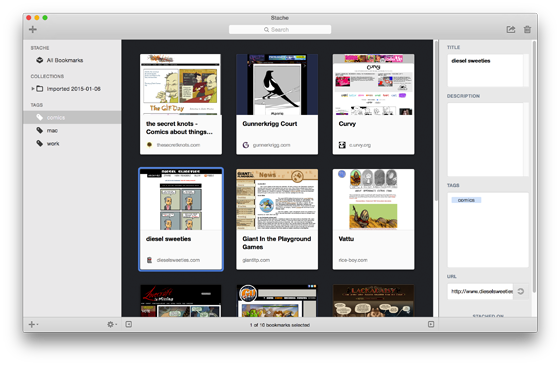
Task: Click the add bookmark plus icon in toolbar
Action: tap(33, 29)
